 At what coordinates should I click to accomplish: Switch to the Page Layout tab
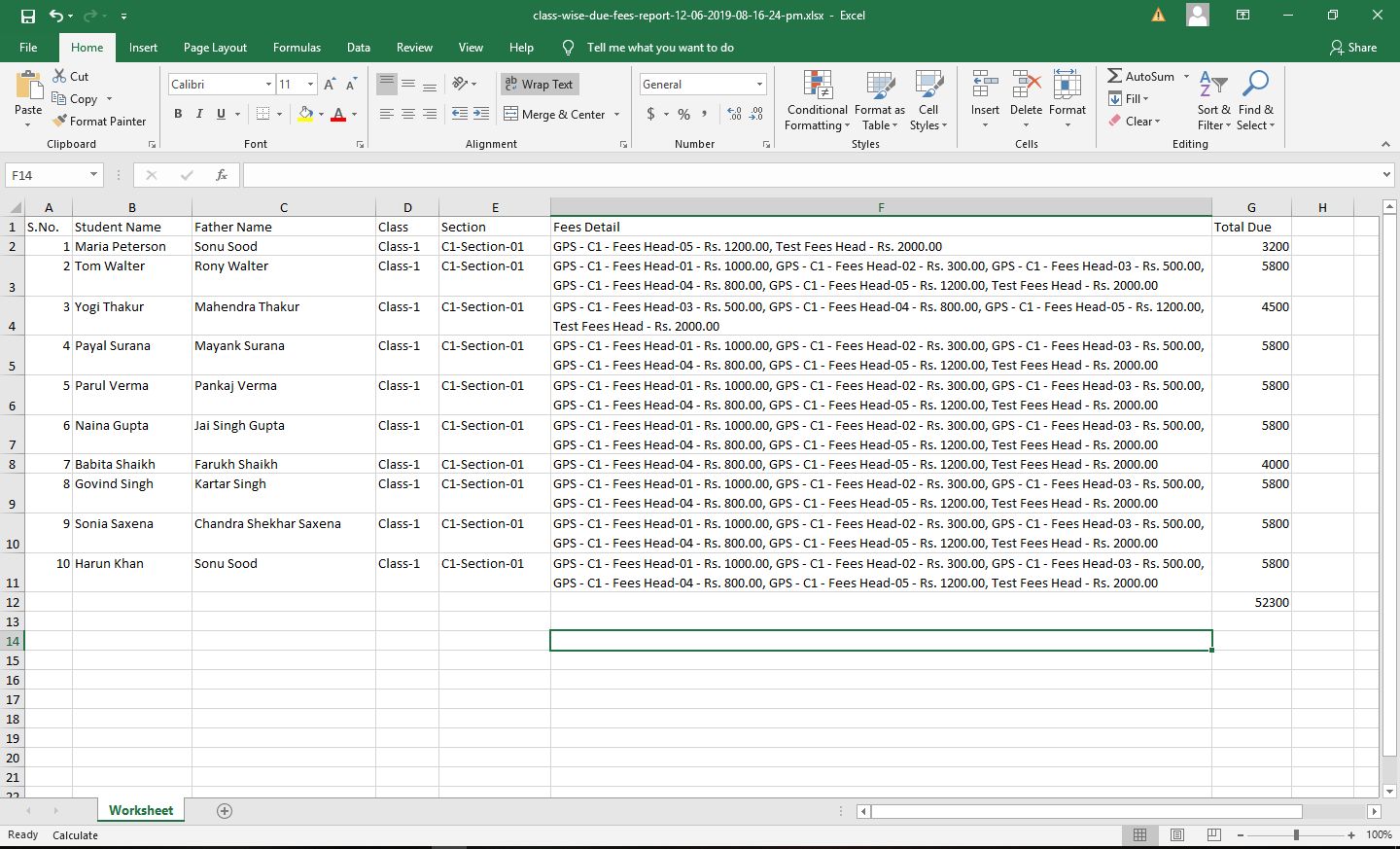tap(215, 47)
